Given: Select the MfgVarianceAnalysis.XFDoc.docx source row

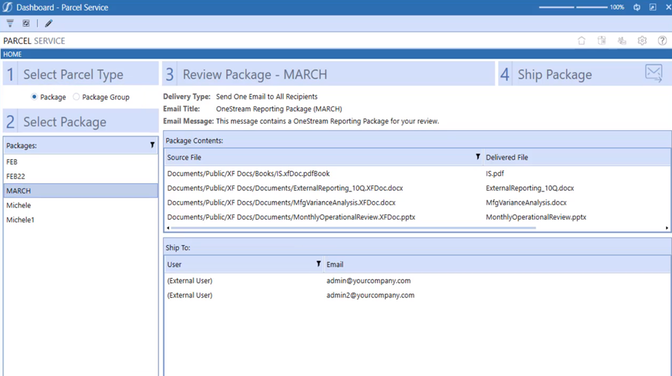Looking at the screenshot, I should pos(281,203).
